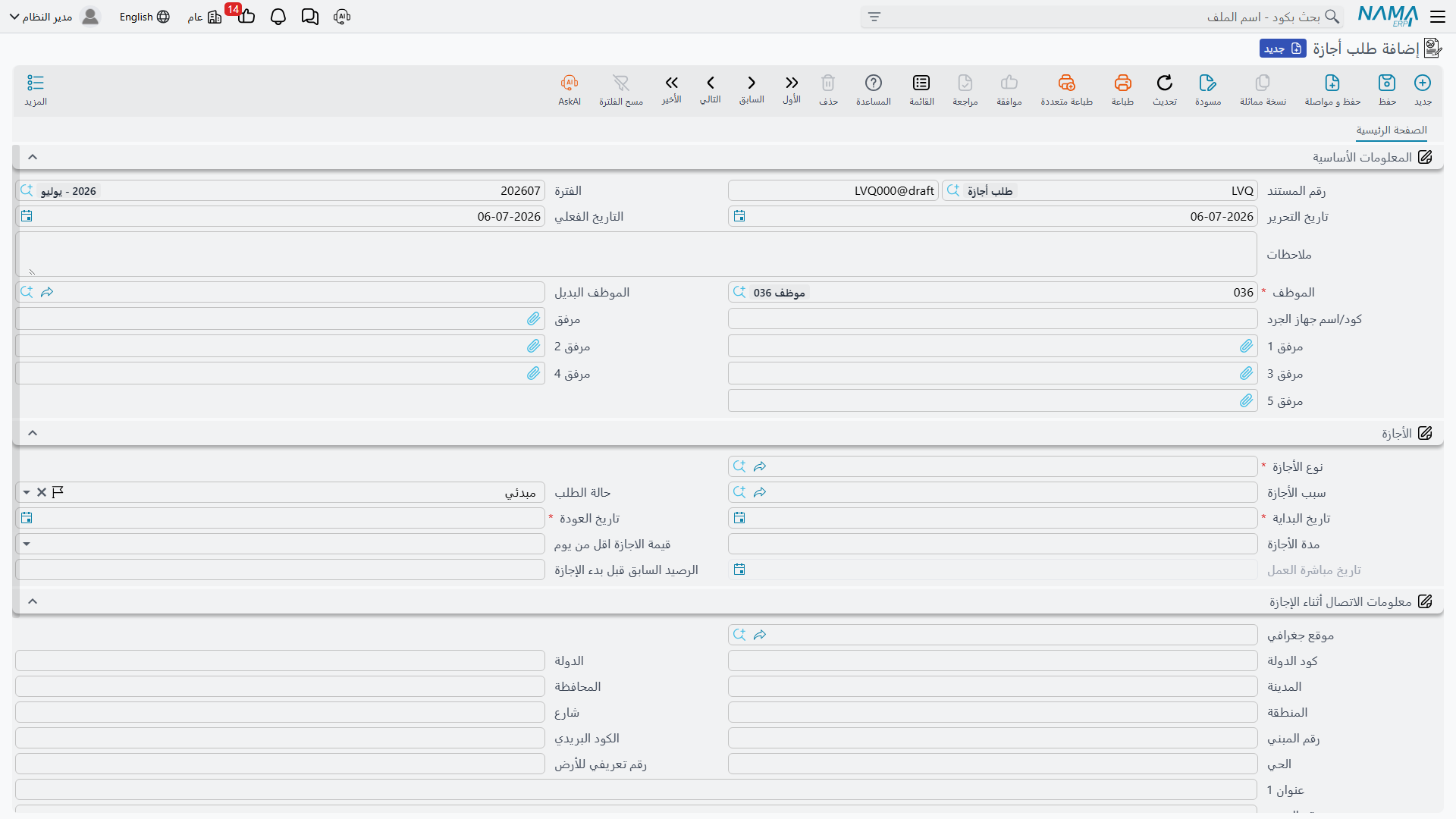The height and width of the screenshot is (819, 1456).
Task: Click the AI bot icon in the top bar
Action: pyautogui.click(x=342, y=17)
